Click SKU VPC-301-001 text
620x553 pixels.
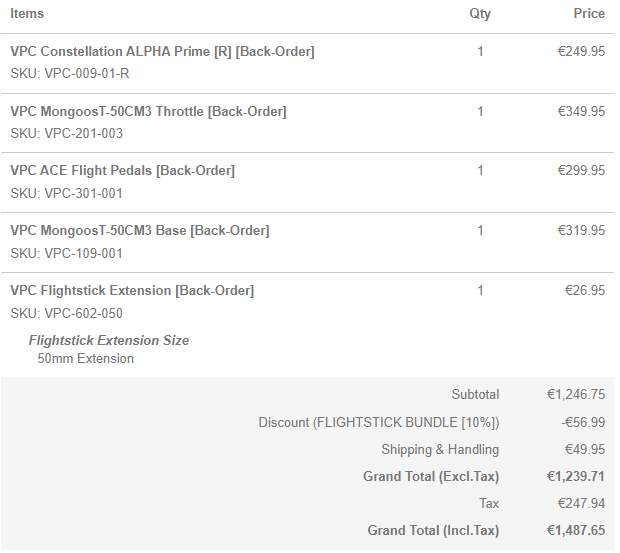67,194
